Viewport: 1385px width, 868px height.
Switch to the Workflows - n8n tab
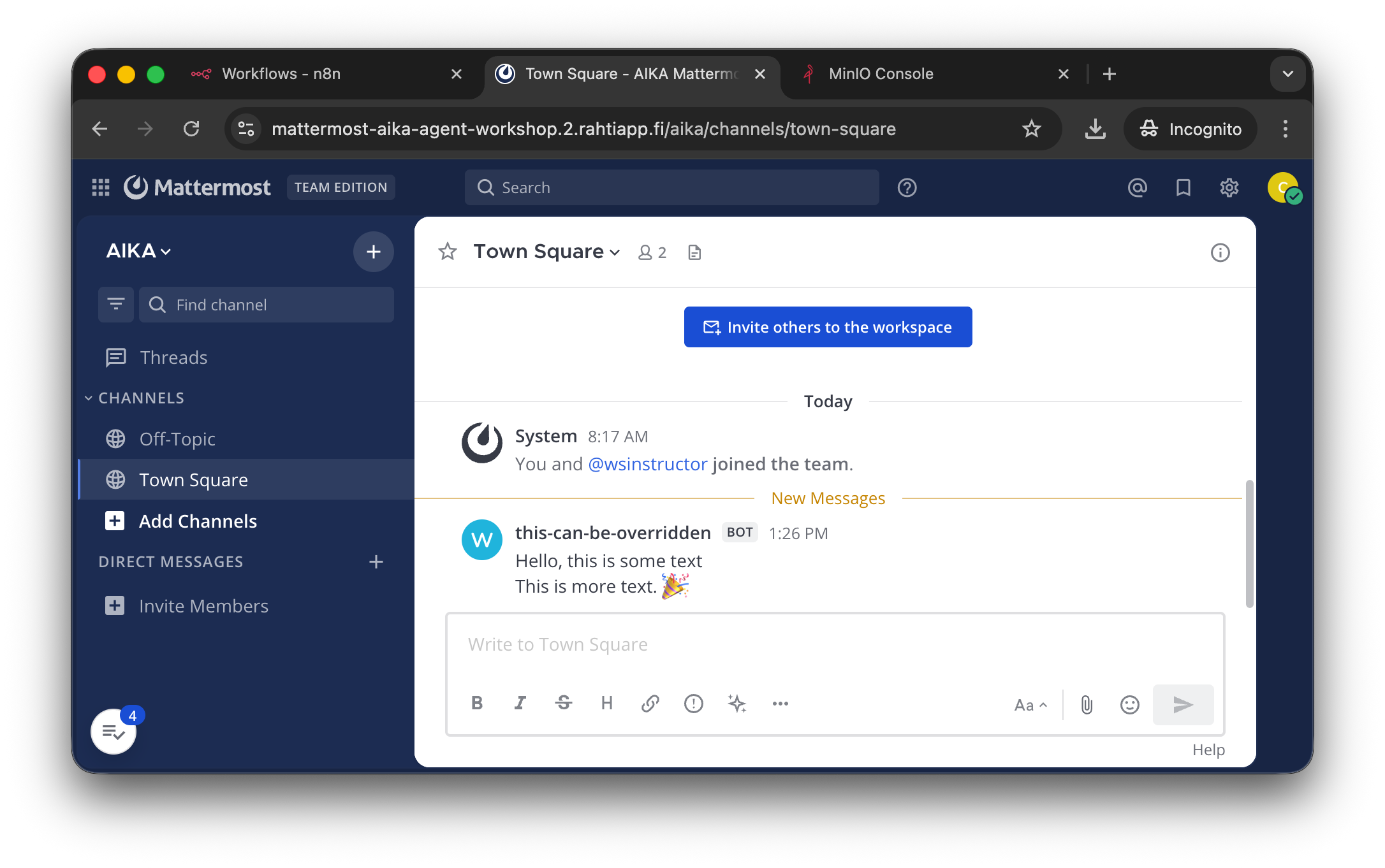coord(281,74)
